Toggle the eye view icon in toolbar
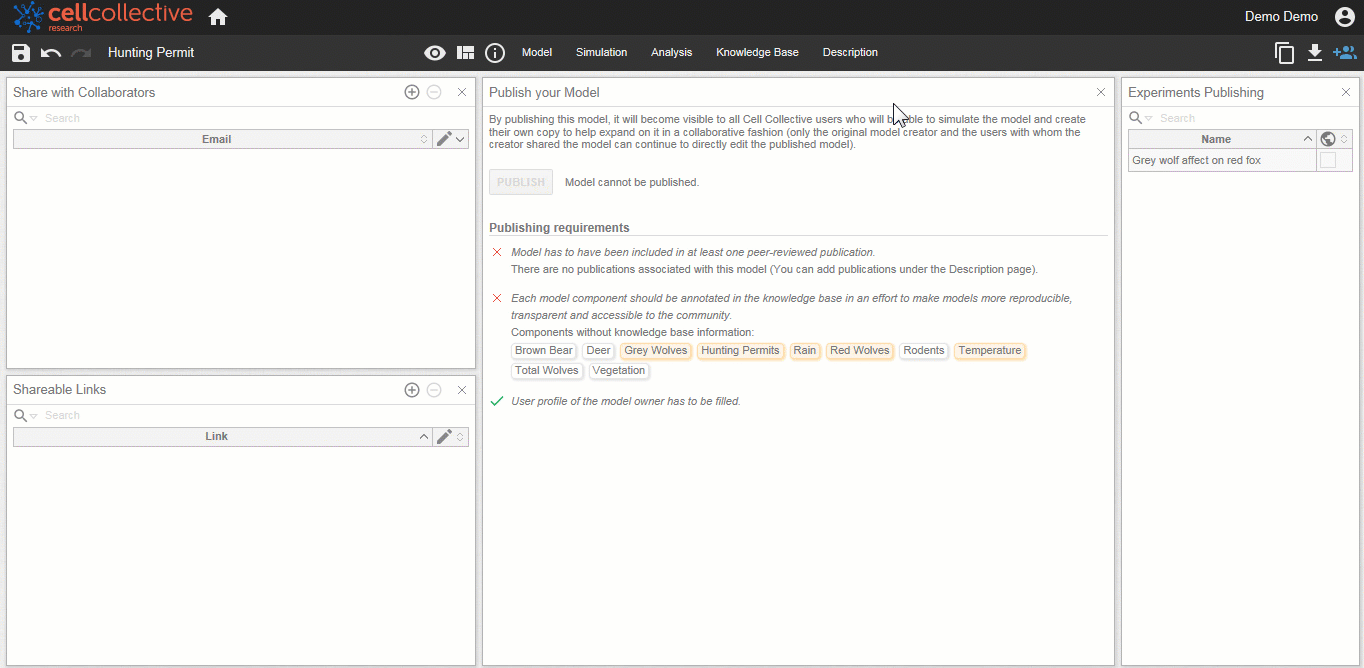This screenshot has width=1364, height=668. click(x=435, y=53)
